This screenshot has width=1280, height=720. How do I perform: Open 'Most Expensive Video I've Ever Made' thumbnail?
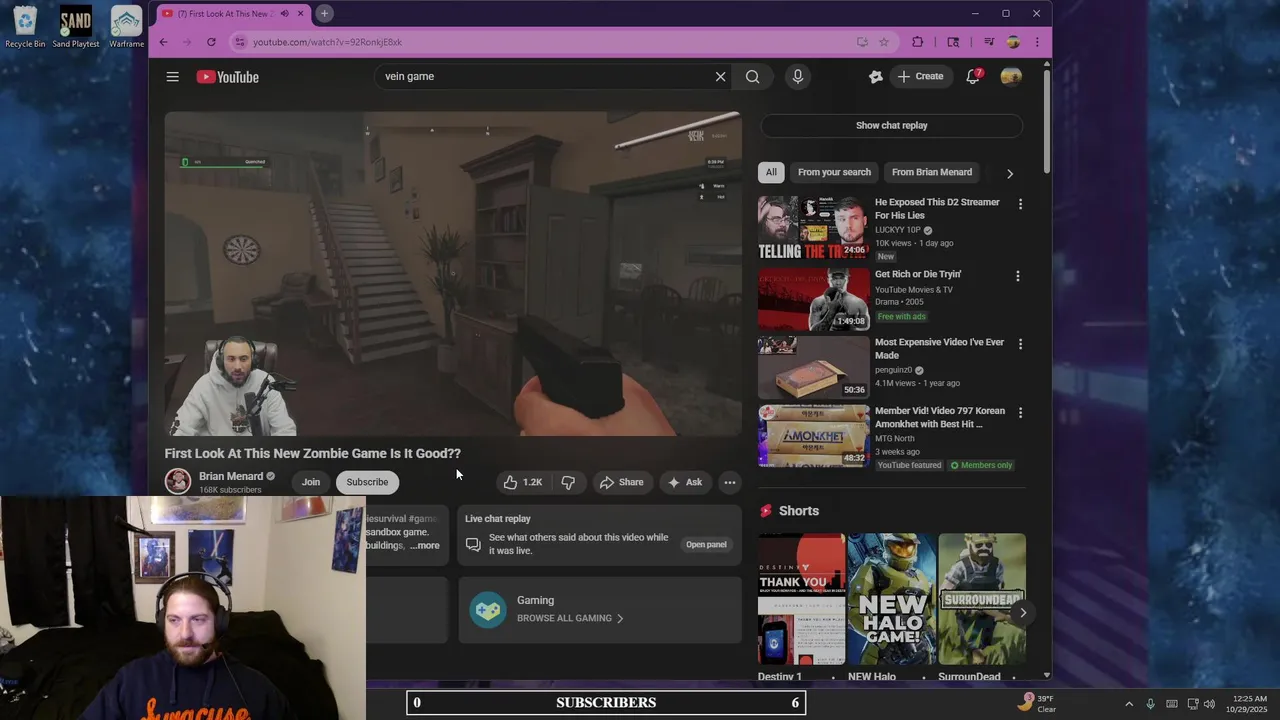814,367
